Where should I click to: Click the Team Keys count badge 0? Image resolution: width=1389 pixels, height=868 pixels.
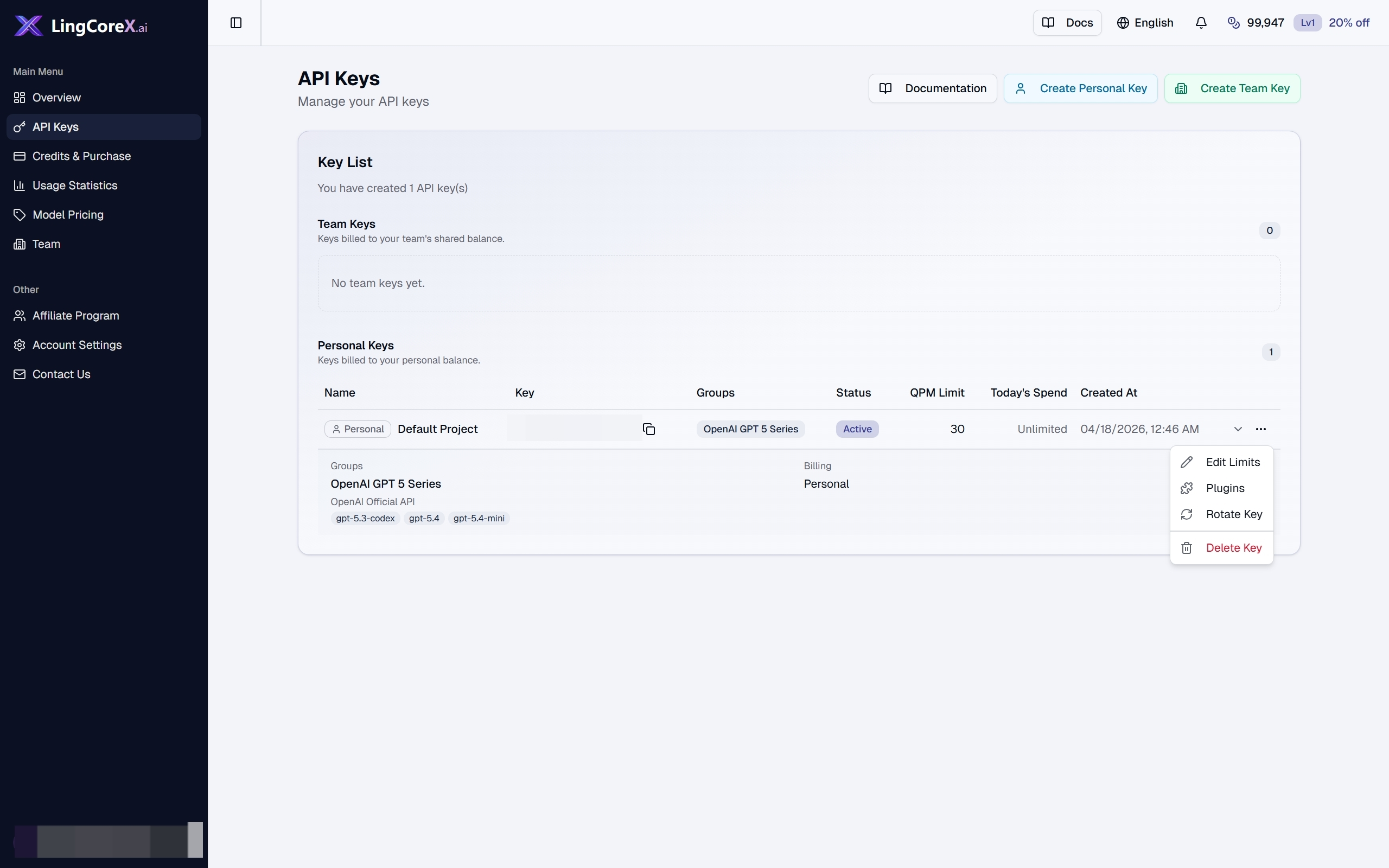(x=1270, y=230)
